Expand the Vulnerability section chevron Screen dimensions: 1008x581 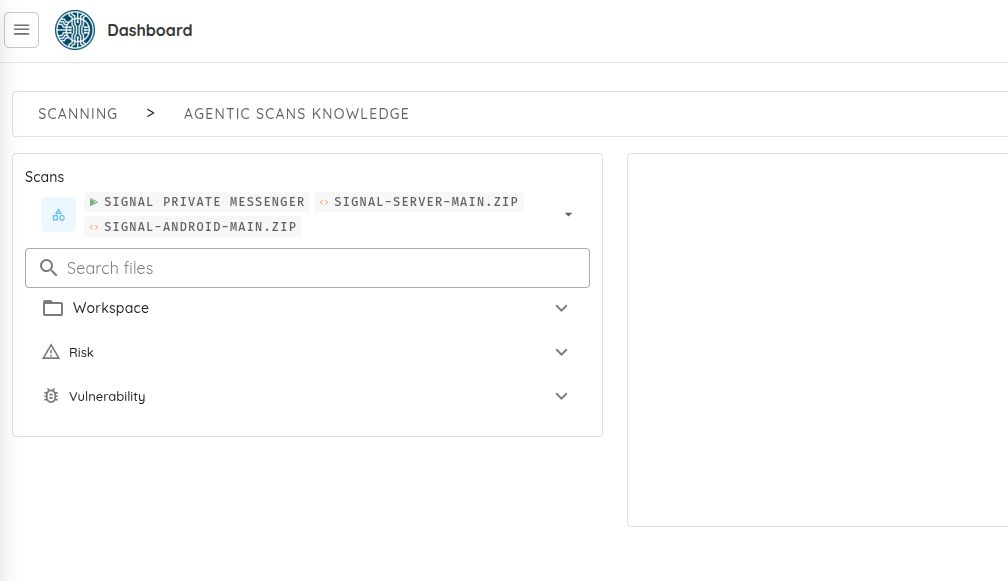point(561,396)
